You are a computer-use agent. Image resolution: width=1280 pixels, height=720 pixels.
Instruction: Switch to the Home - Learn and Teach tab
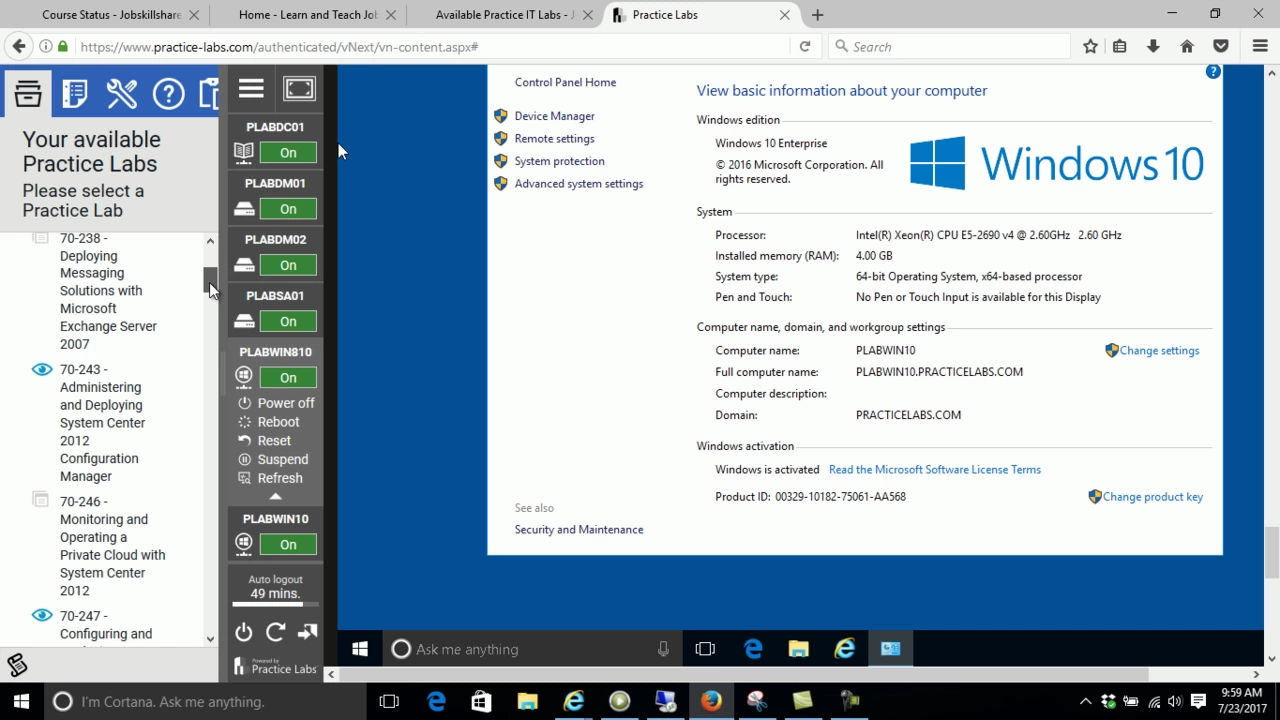(306, 15)
